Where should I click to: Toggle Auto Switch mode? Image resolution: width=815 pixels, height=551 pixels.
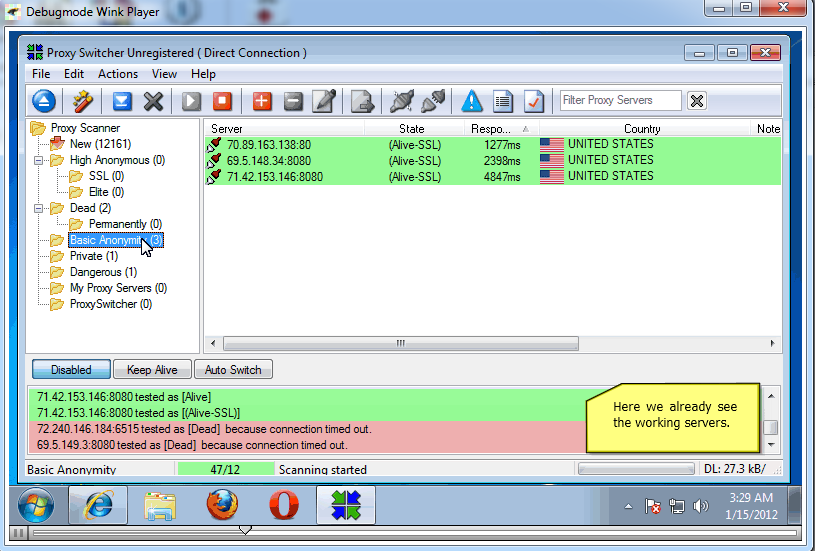(x=233, y=370)
